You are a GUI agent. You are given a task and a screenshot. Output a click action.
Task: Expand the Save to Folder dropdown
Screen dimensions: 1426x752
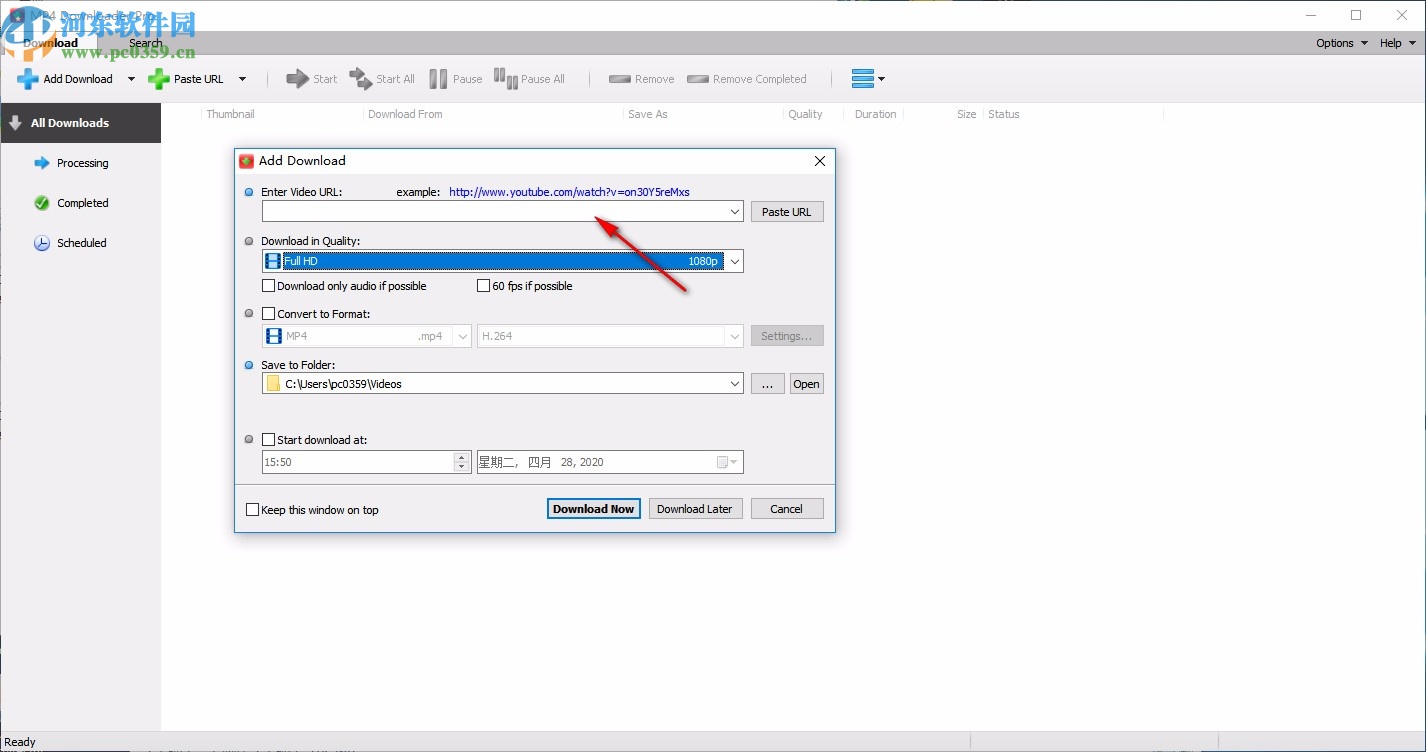pyautogui.click(x=735, y=383)
